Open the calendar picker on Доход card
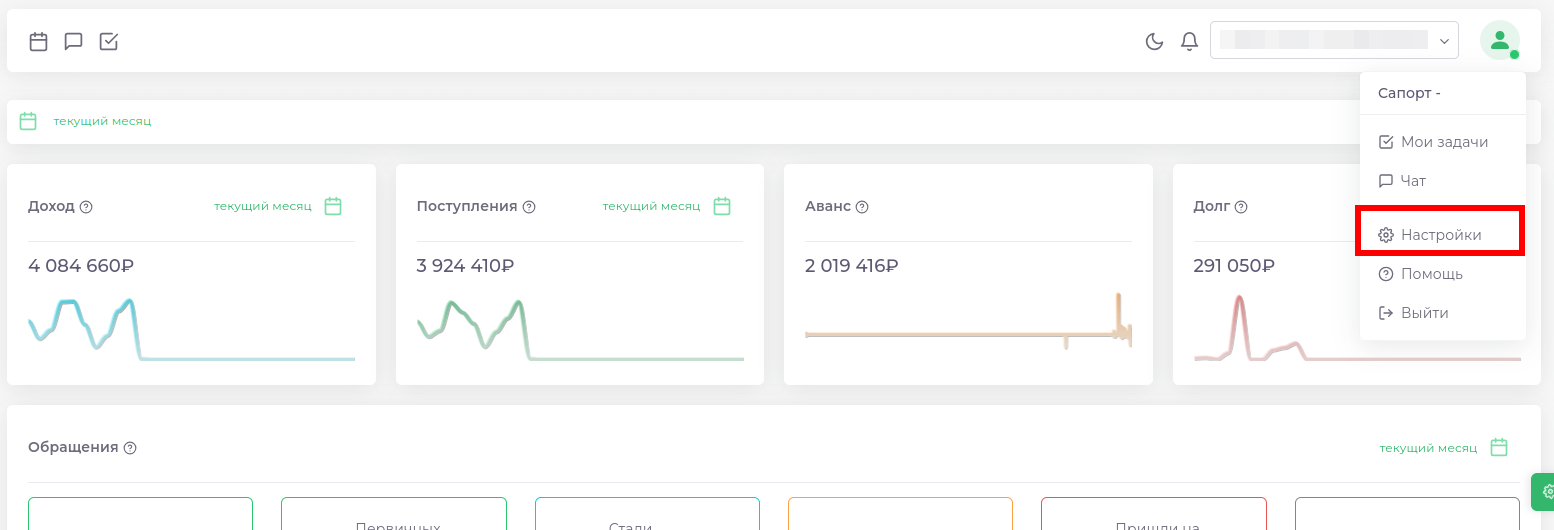The image size is (1554, 530). tap(333, 206)
